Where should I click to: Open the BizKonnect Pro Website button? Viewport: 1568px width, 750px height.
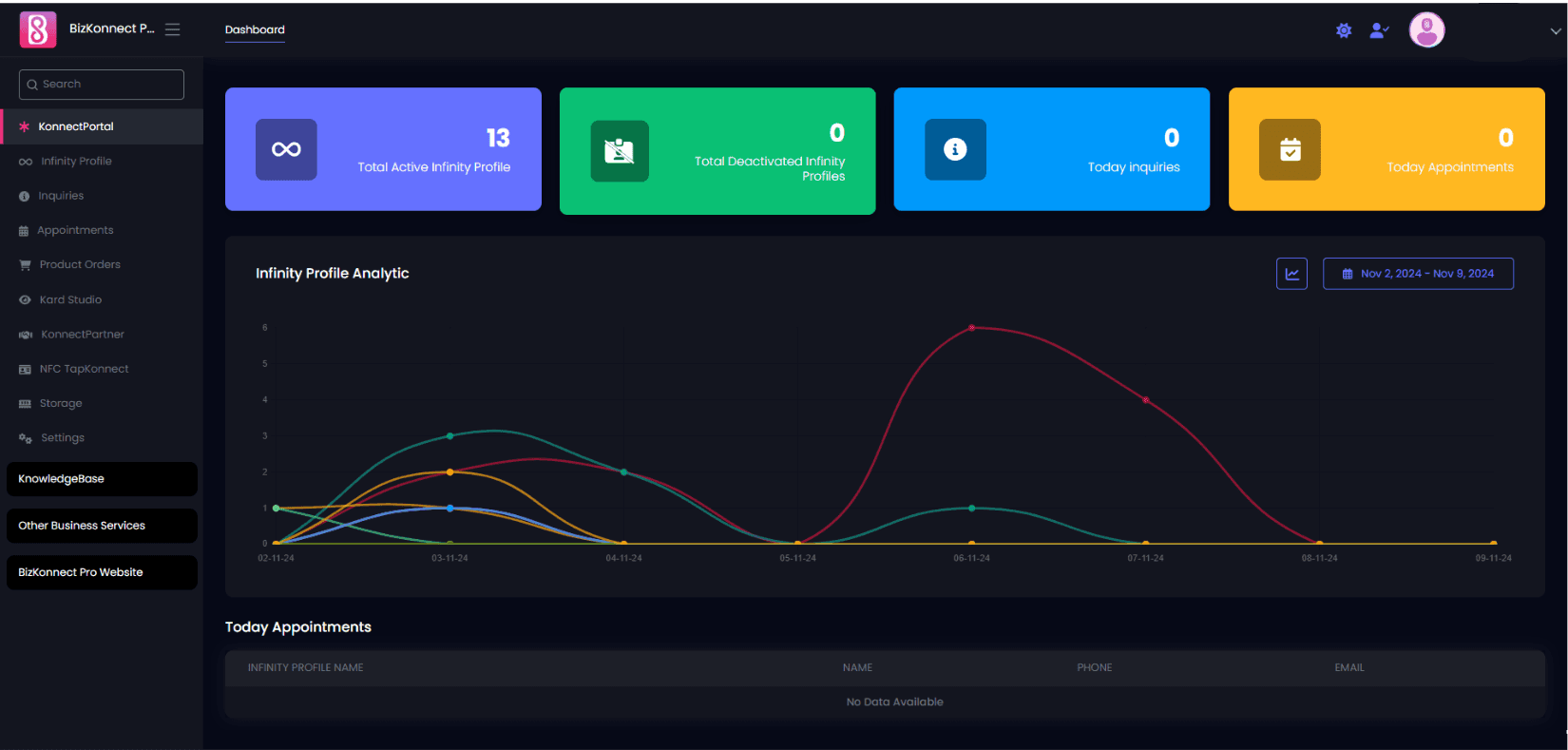[x=102, y=572]
